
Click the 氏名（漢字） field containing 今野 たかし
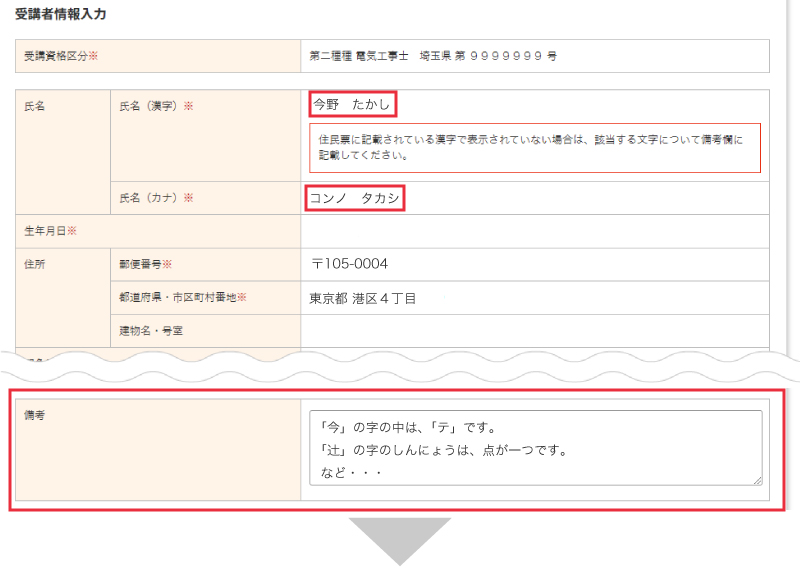click(x=354, y=104)
